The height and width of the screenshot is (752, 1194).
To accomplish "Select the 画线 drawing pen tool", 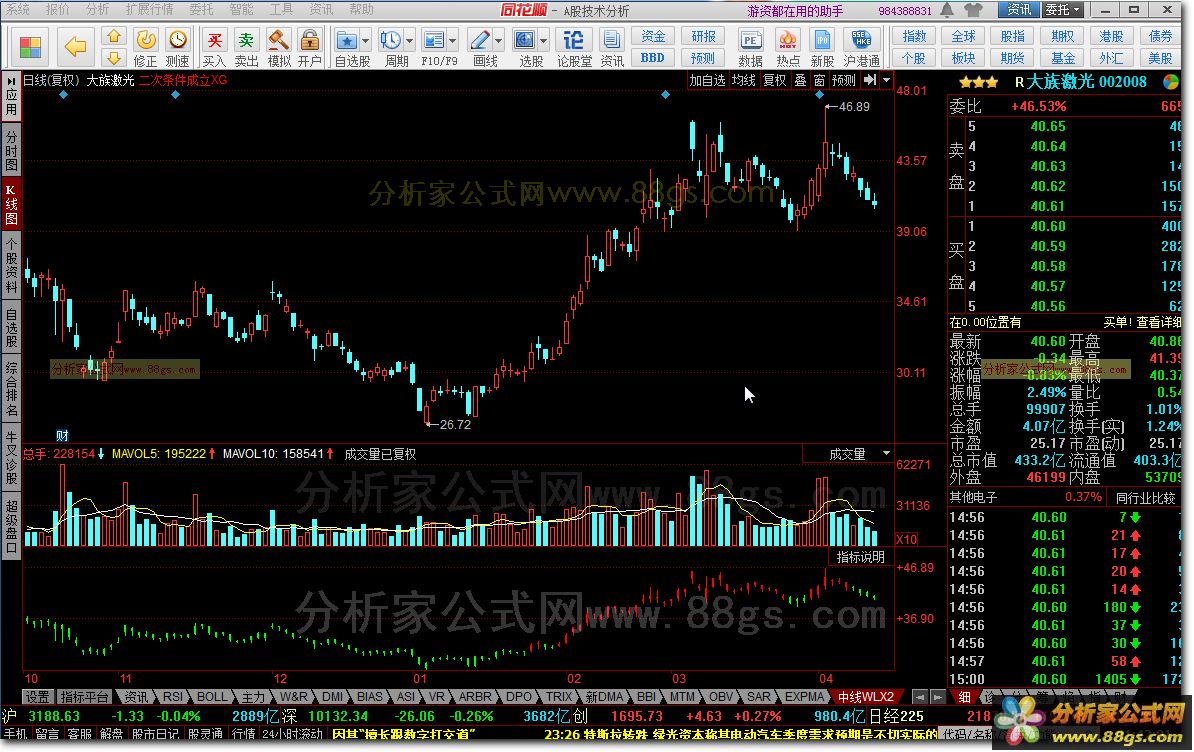I will pos(480,47).
